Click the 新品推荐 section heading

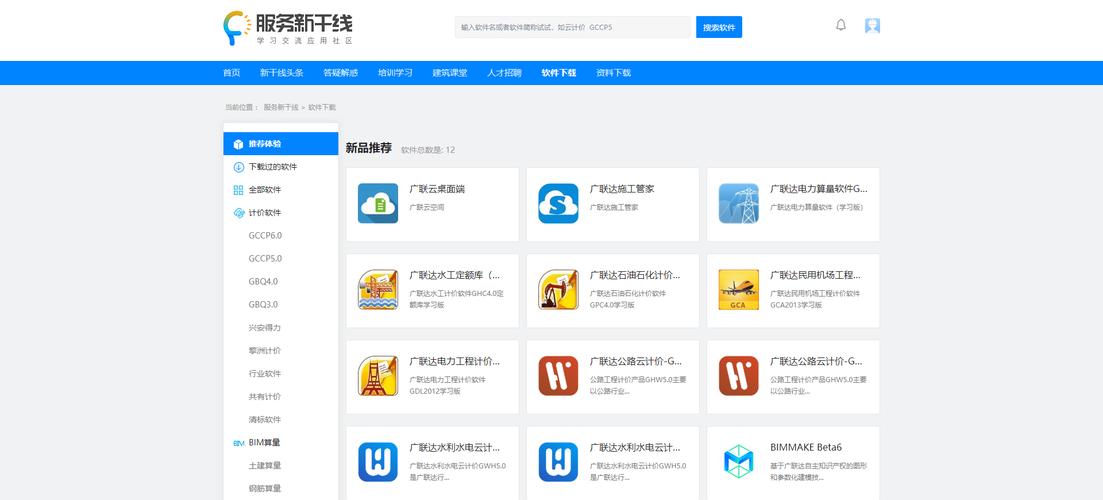pyautogui.click(x=369, y=148)
